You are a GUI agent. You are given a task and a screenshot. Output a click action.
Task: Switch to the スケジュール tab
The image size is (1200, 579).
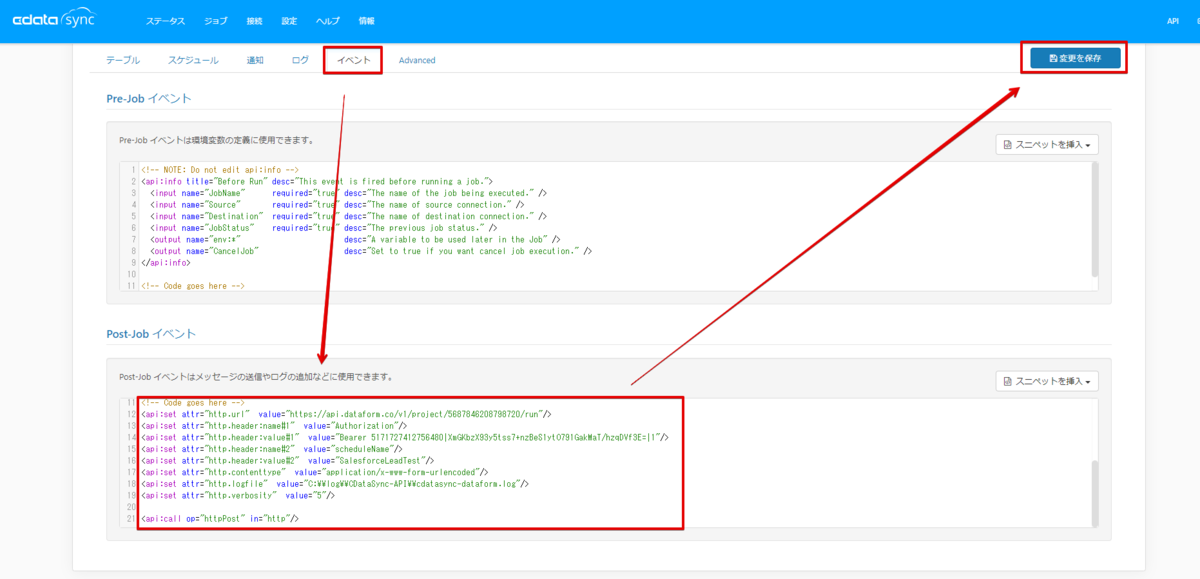point(193,60)
